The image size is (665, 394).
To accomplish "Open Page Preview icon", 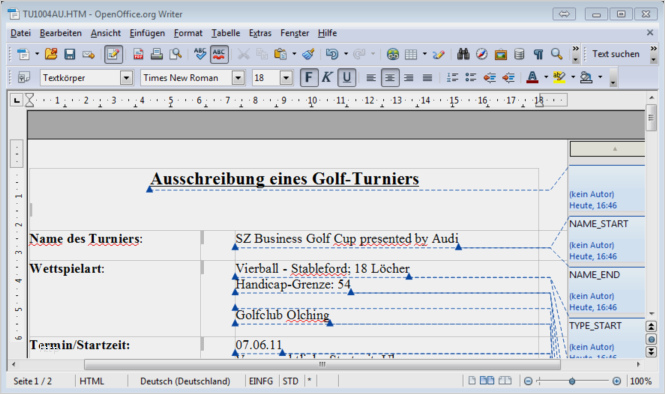I will 176,54.
